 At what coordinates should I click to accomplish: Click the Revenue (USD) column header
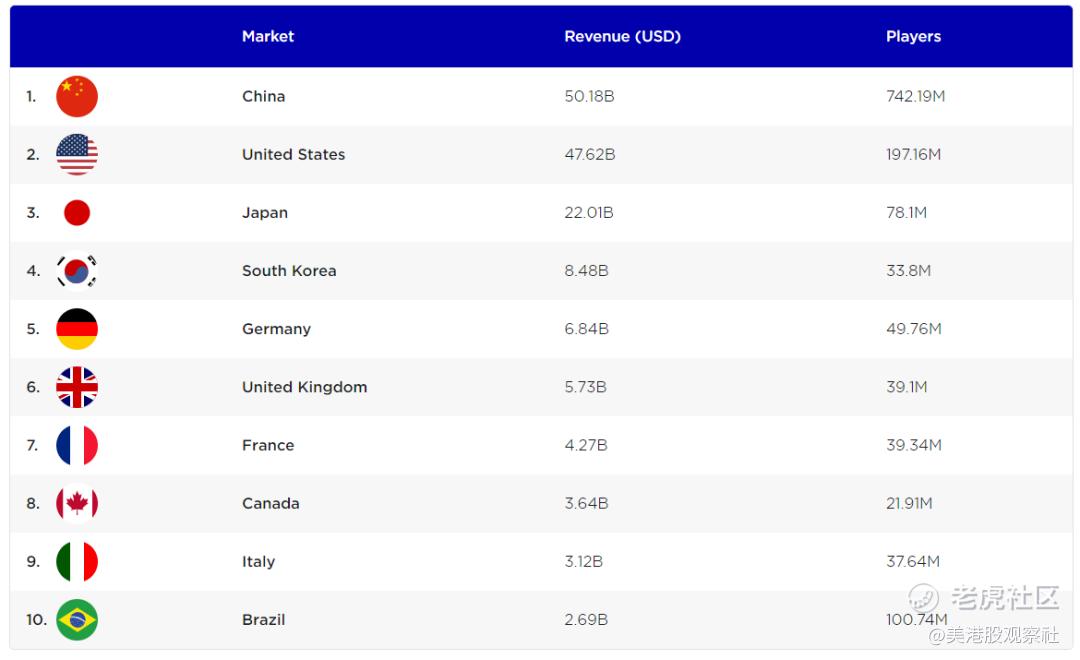pyautogui.click(x=622, y=36)
